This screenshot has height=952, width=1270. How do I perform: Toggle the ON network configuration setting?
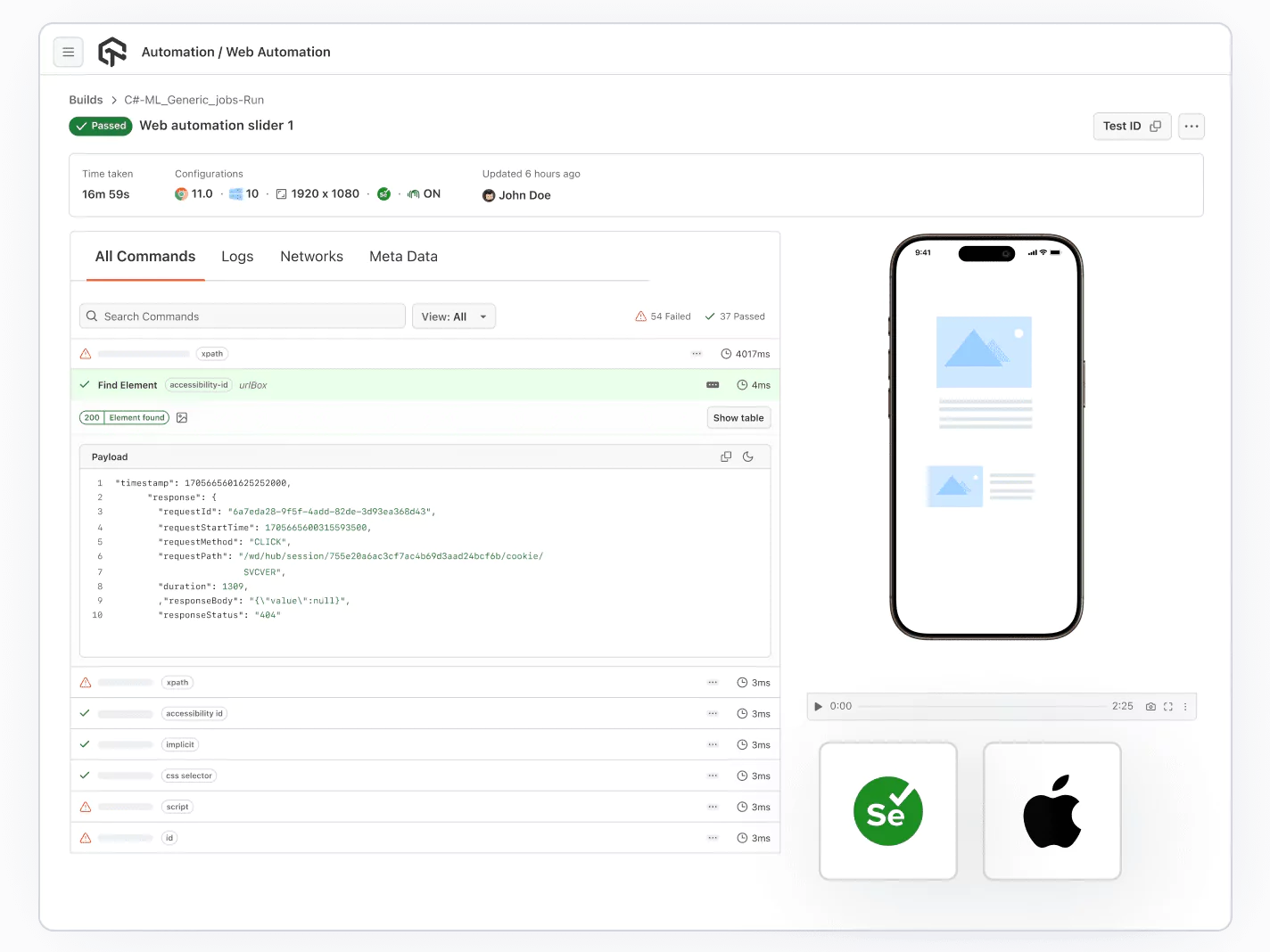[x=425, y=193]
